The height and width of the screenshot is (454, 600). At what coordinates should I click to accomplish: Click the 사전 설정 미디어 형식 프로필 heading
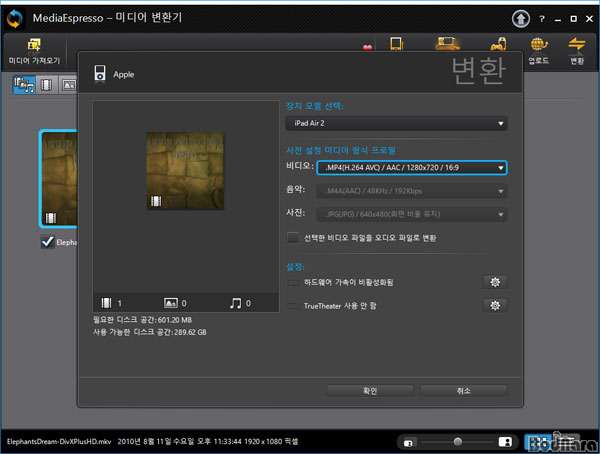coord(341,150)
